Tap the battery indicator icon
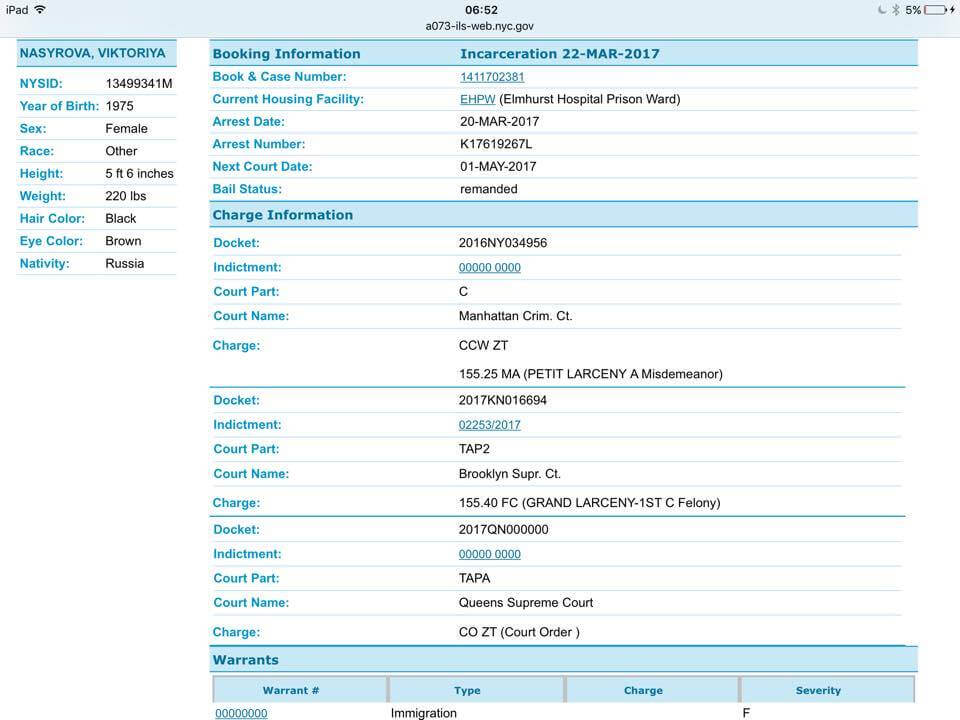Screen dimensions: 960x720 [936, 9]
